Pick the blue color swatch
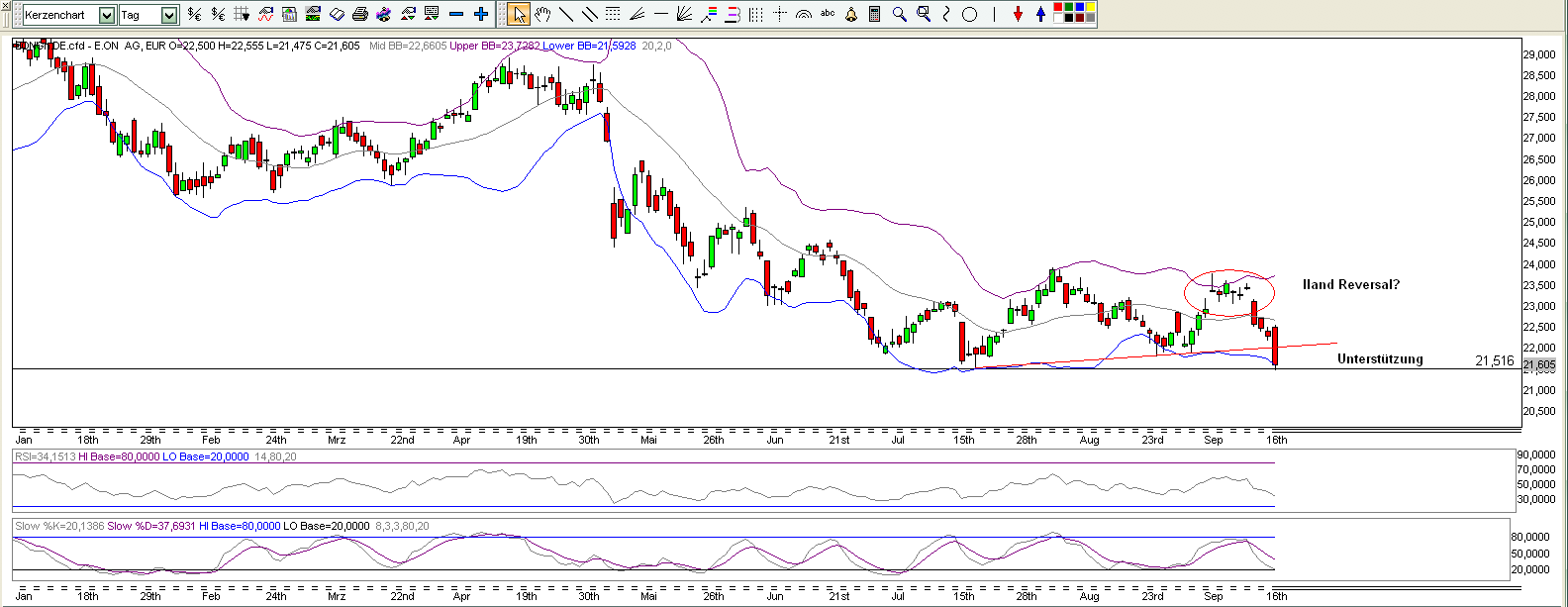 click(1080, 7)
